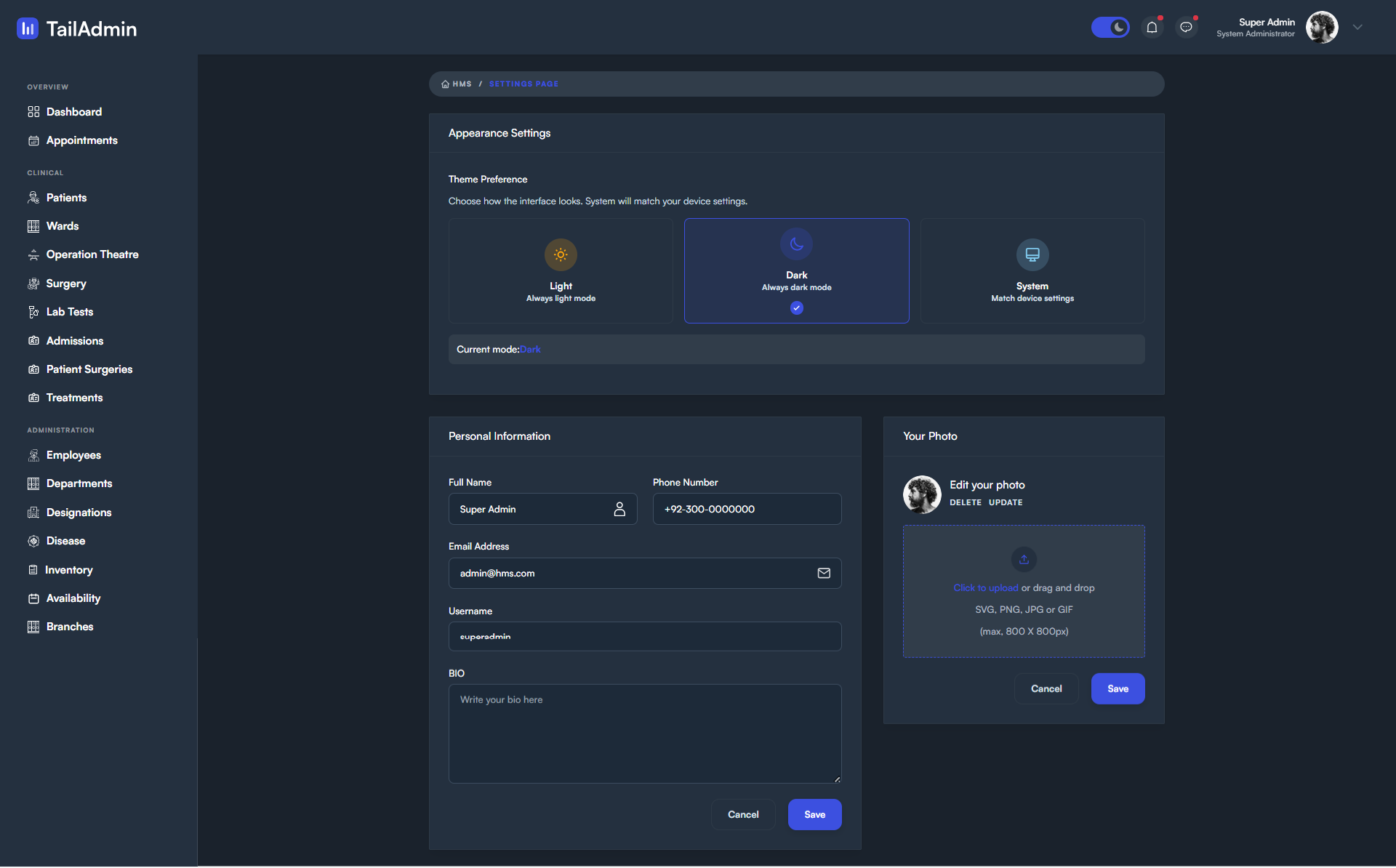Screen dimensions: 1396x868
Task: Expand the Super Admin profile chevron
Action: click(1357, 28)
